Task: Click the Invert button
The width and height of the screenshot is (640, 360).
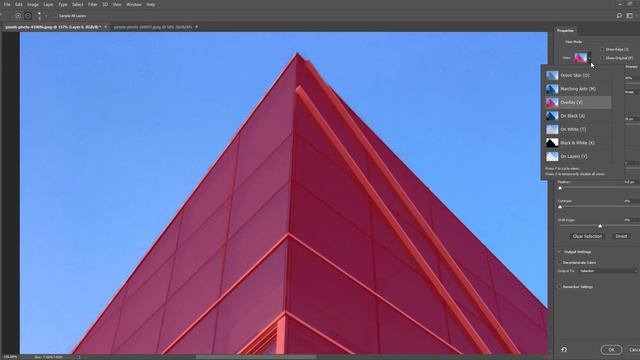Action: coord(621,236)
